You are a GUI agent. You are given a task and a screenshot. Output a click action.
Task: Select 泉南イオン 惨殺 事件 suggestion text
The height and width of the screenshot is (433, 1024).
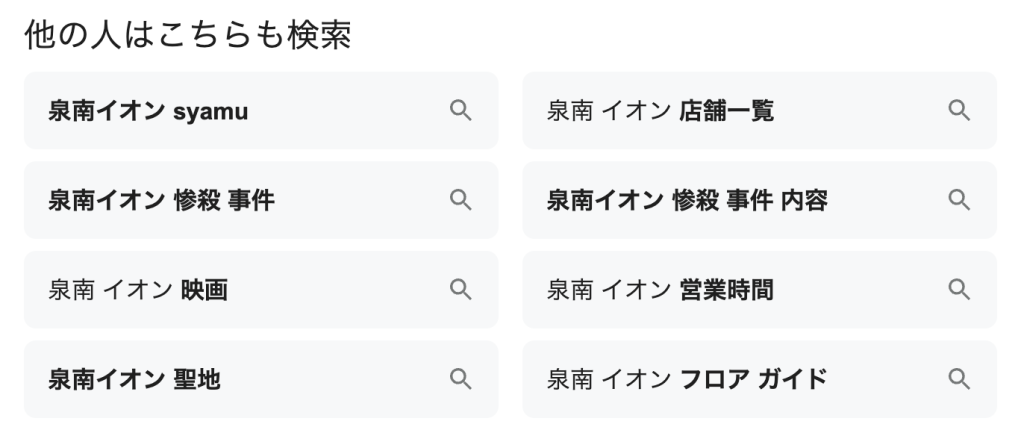point(161,200)
